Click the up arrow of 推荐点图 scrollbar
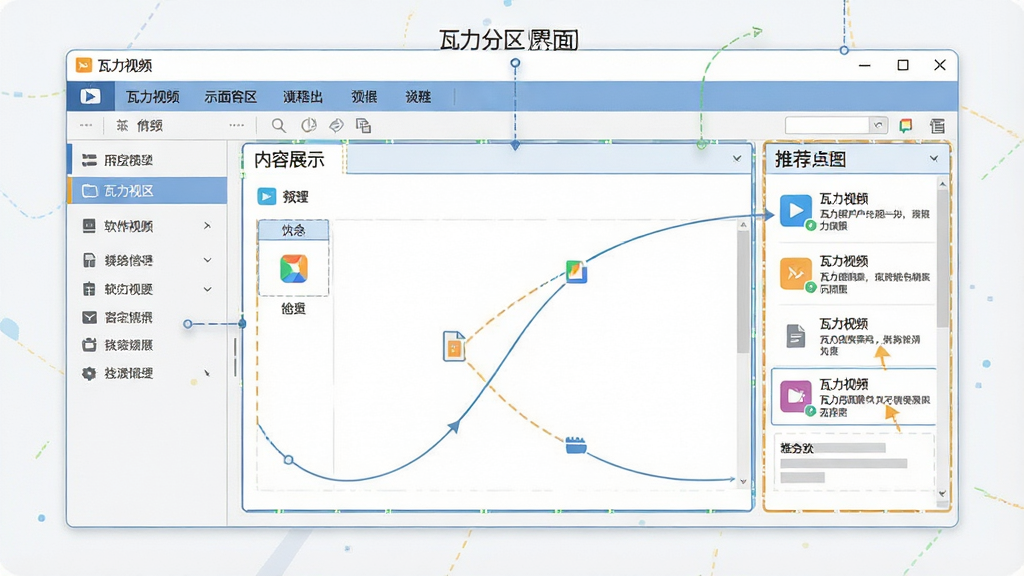The image size is (1024, 576). click(942, 184)
